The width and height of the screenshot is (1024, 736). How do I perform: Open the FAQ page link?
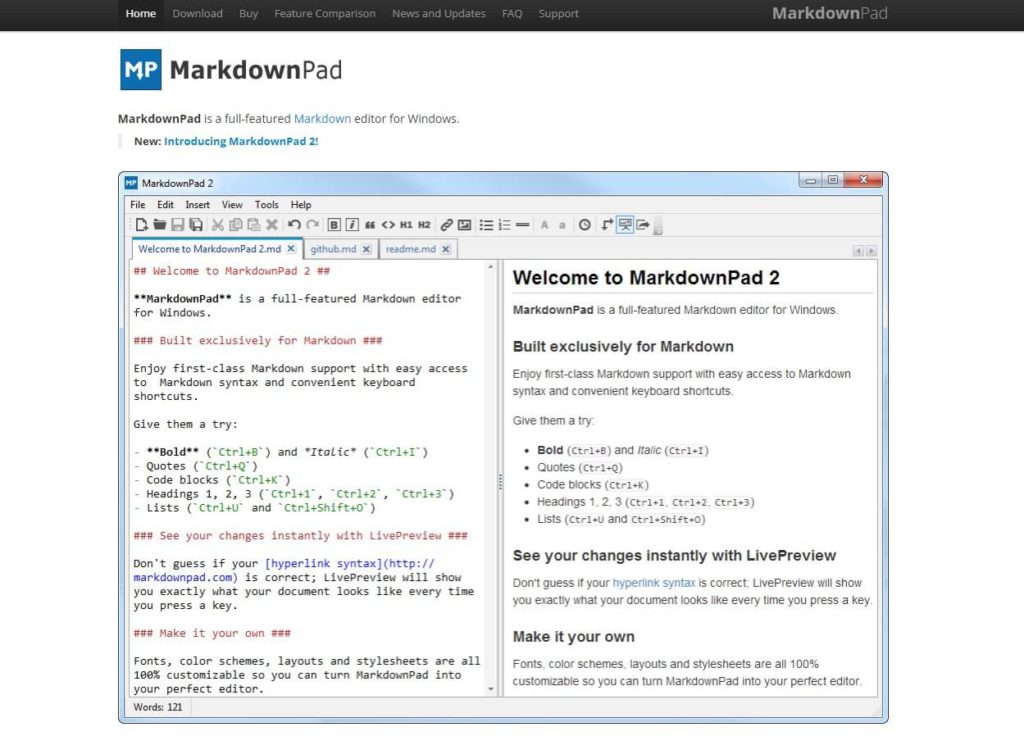tap(512, 13)
